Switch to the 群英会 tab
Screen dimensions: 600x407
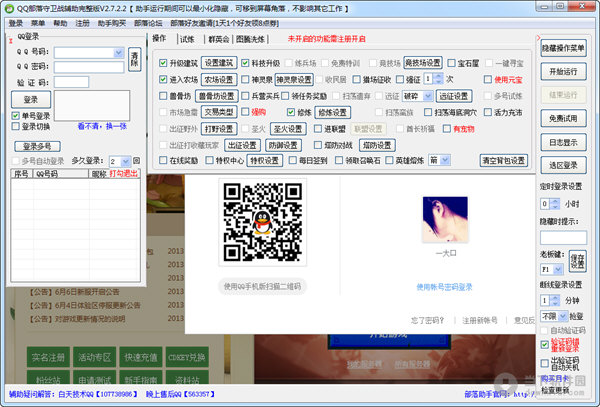pyautogui.click(x=218, y=39)
